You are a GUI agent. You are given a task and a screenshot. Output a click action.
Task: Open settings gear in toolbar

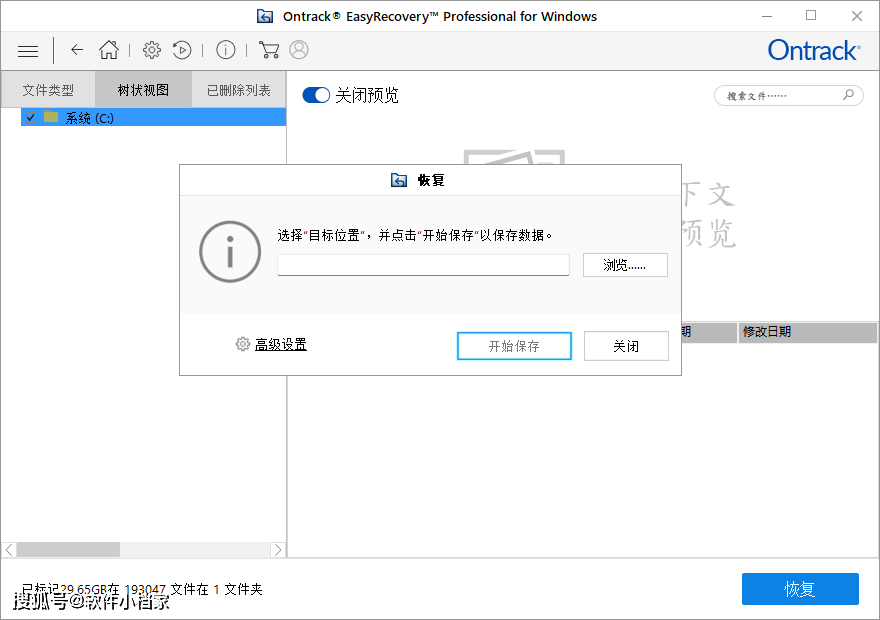pyautogui.click(x=152, y=50)
